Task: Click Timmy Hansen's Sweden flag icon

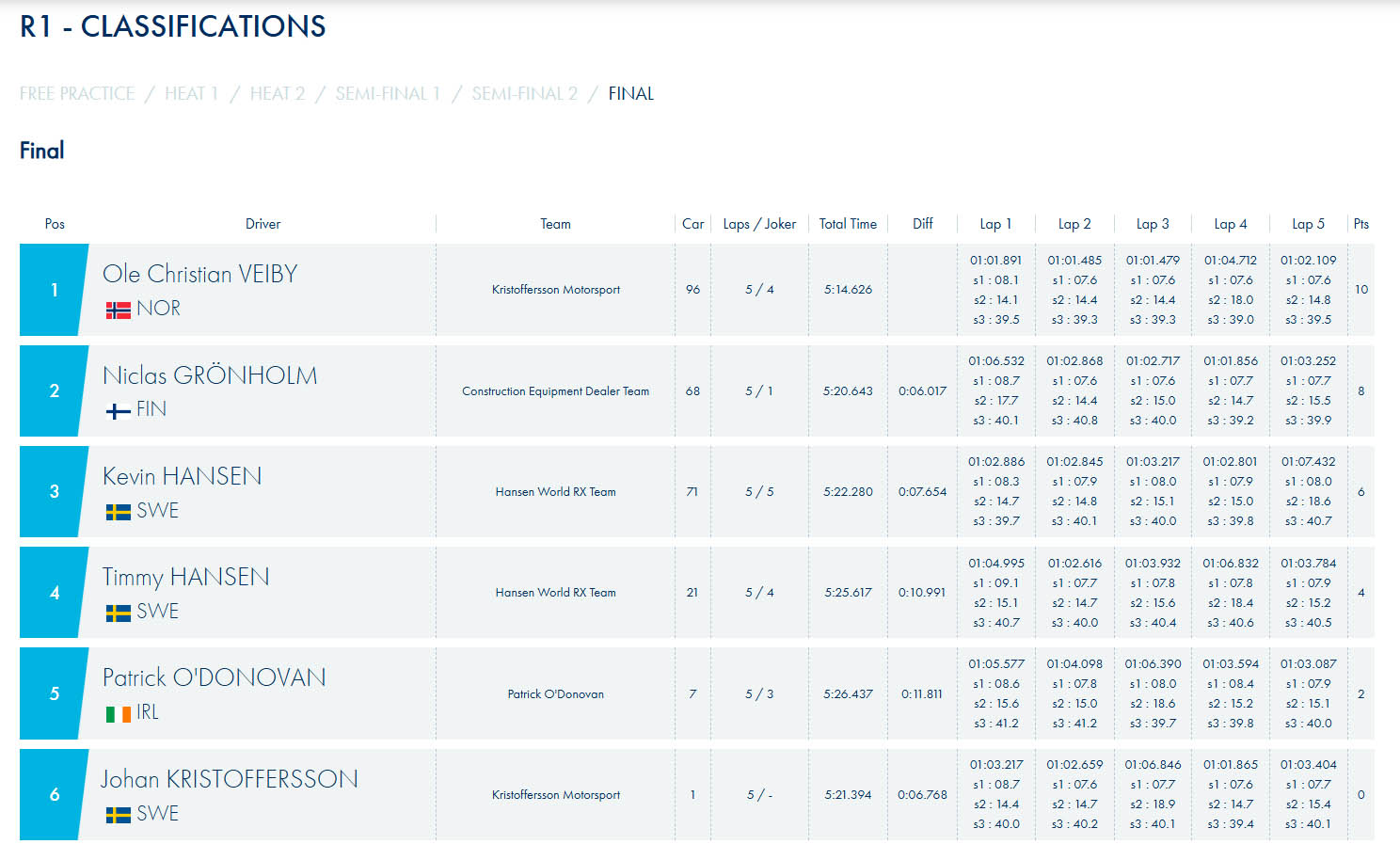Action: coord(119,613)
